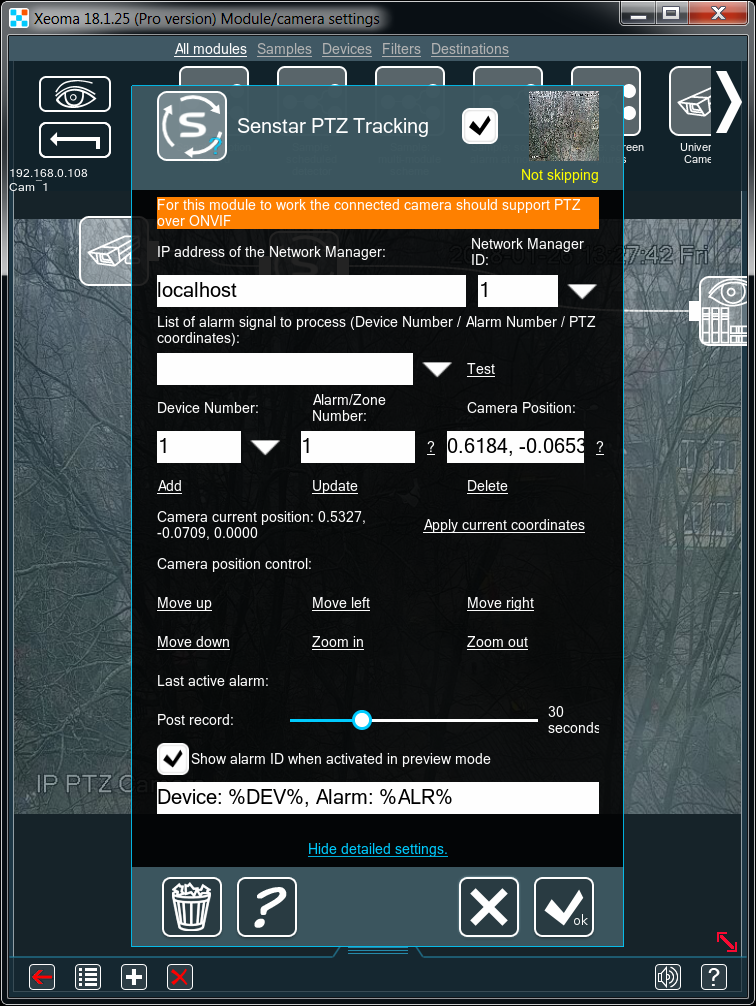Open module help with the question mark button
Screen dimensions: 756x1006
267,907
